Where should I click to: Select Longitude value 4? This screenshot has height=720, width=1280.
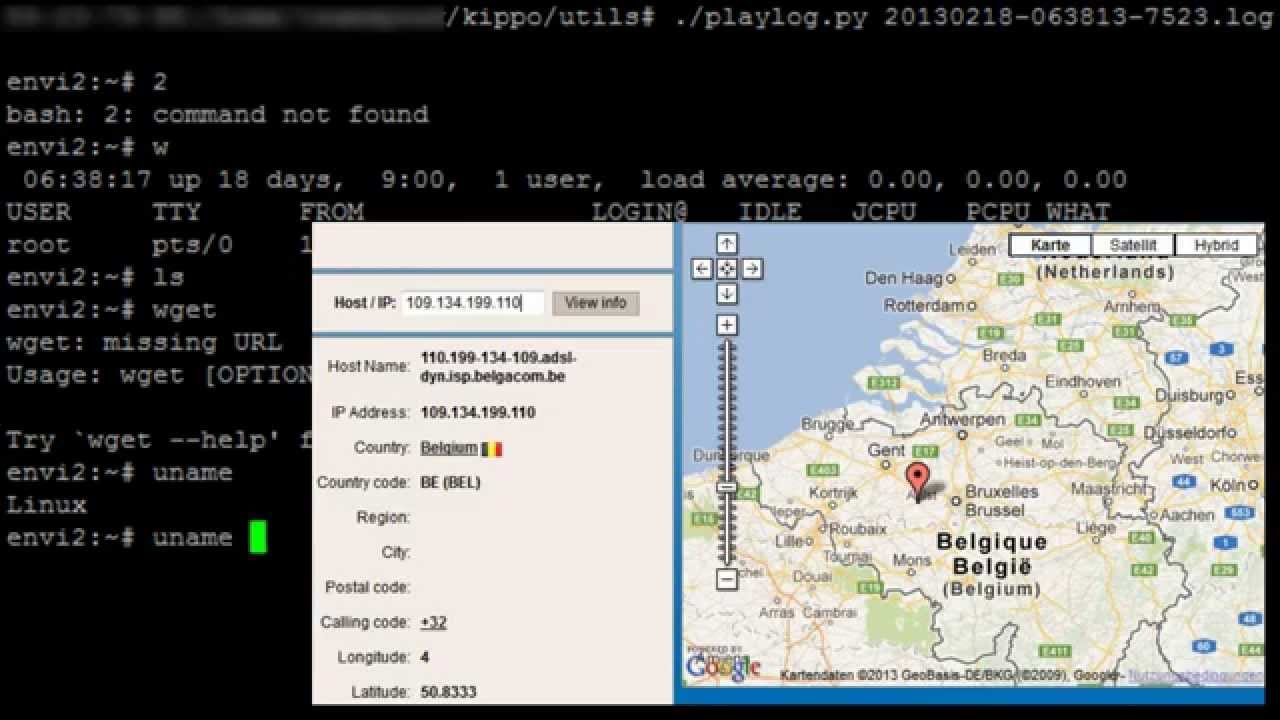click(x=425, y=657)
